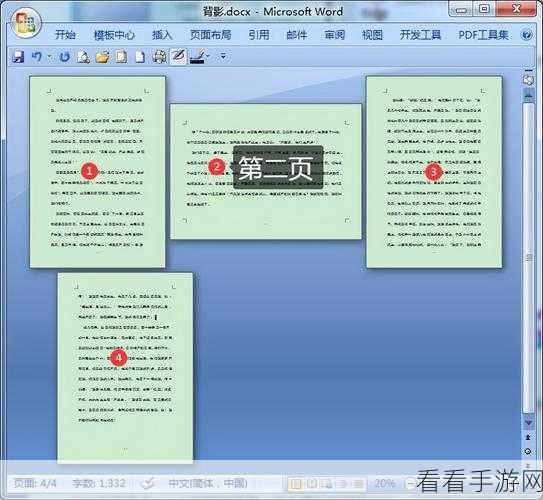Open the undo history dropdown arrow

tap(50, 57)
